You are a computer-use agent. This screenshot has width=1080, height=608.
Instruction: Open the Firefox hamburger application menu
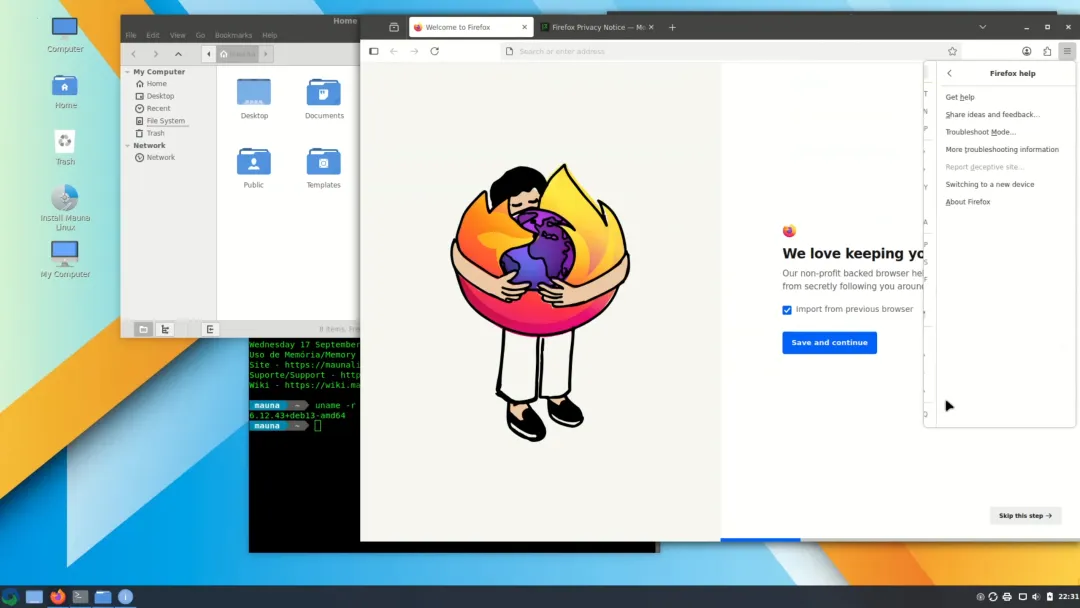[x=1067, y=51]
